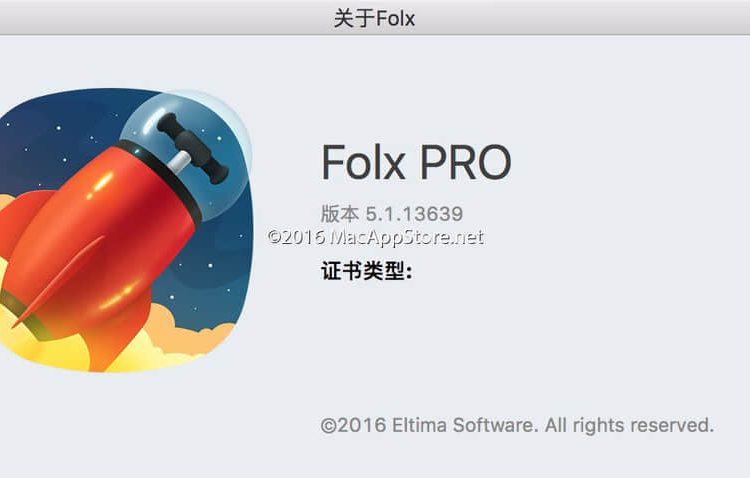Click the ©2016 in the Eltima copyright
This screenshot has width=750, height=478.
coord(353,425)
